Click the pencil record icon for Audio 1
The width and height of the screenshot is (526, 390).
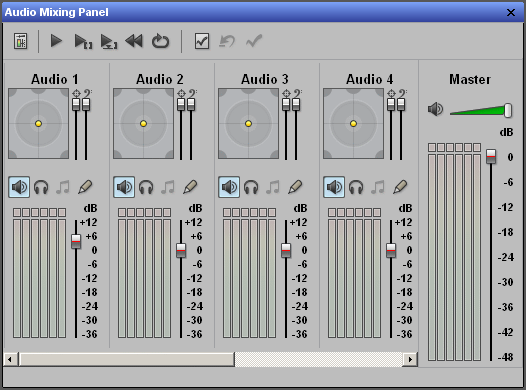pyautogui.click(x=85, y=187)
